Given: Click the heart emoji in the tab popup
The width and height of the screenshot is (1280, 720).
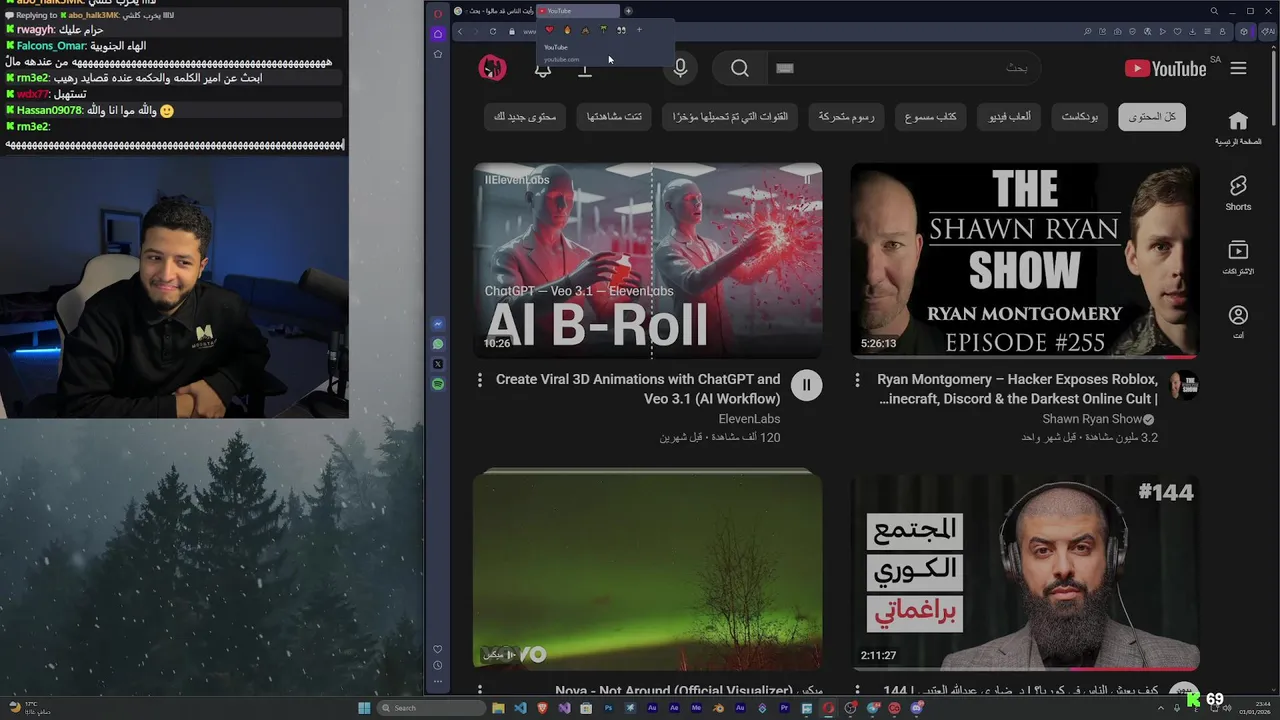Looking at the screenshot, I should (549, 30).
